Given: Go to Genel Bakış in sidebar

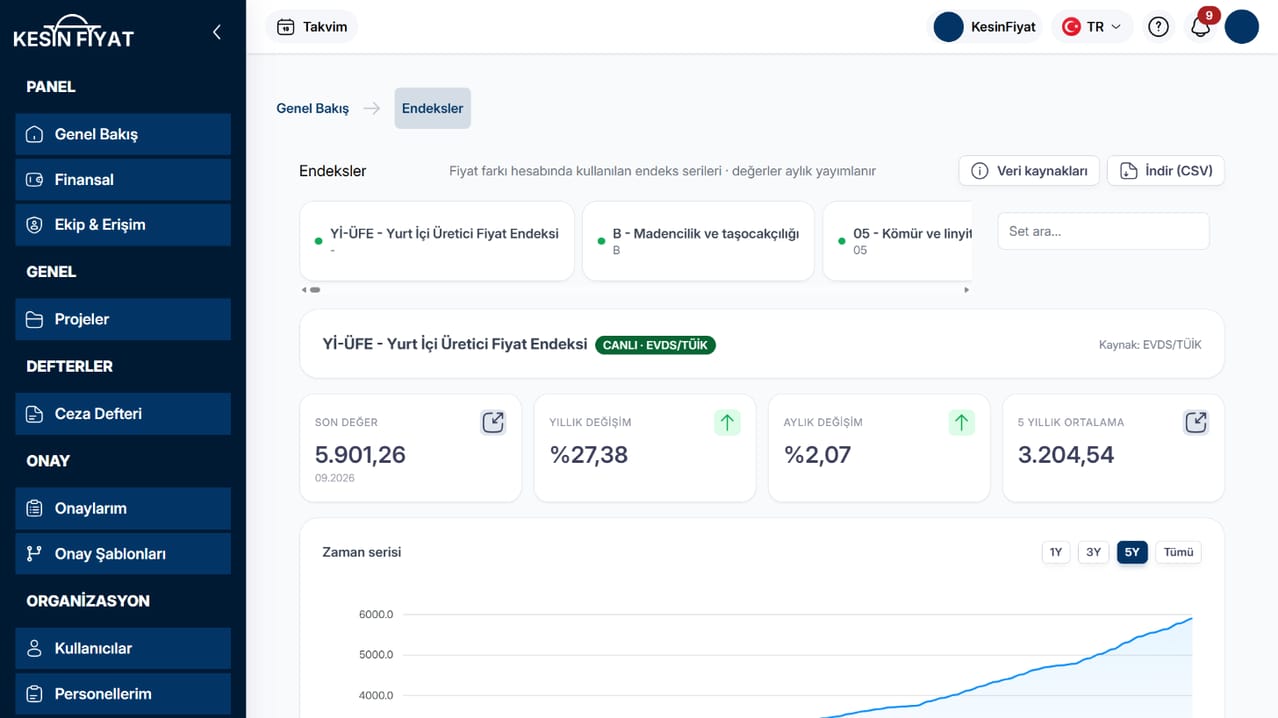Looking at the screenshot, I should tap(123, 134).
